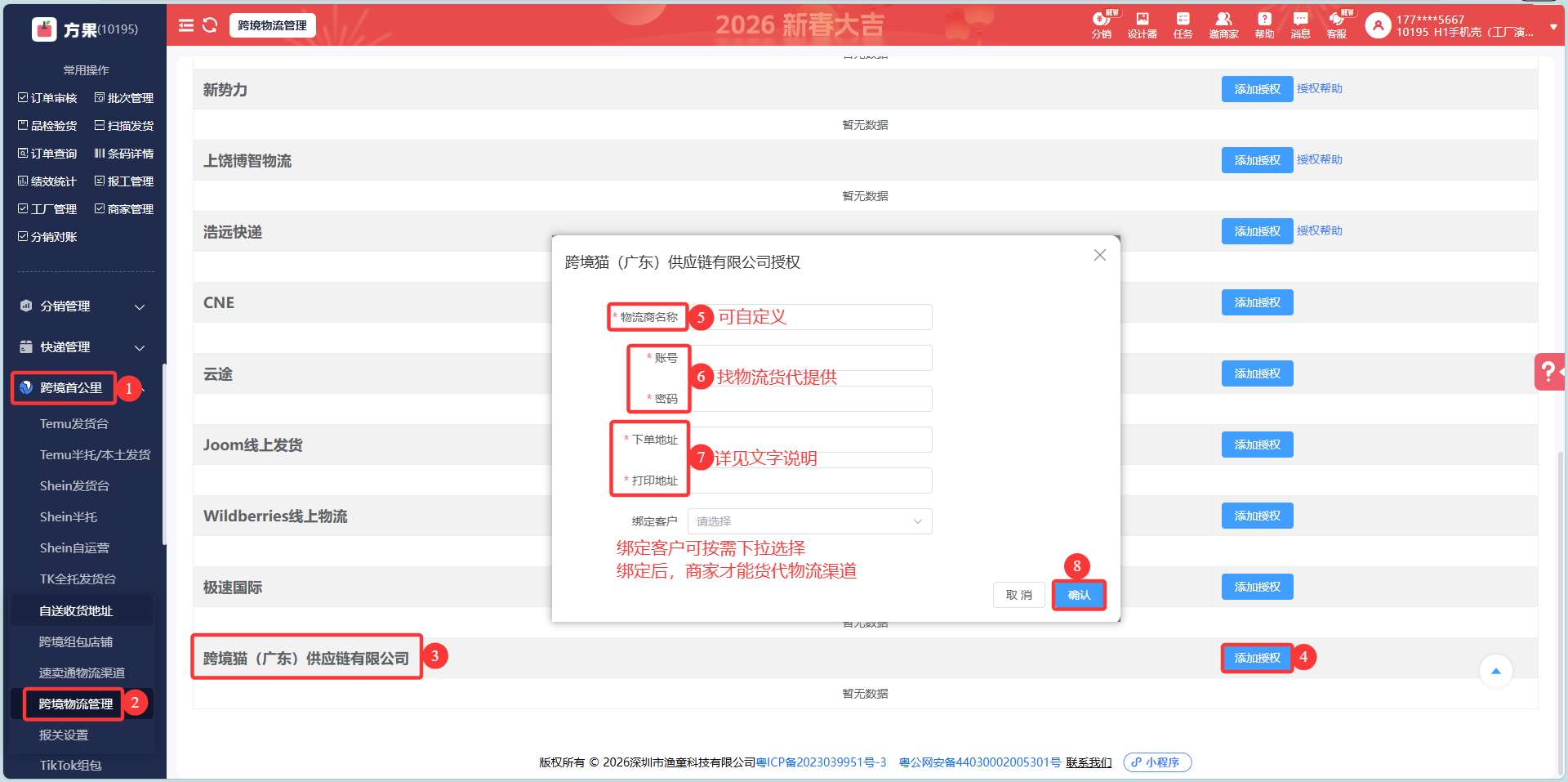
Task: Open 报工管理 shortcut
Action: (x=124, y=181)
